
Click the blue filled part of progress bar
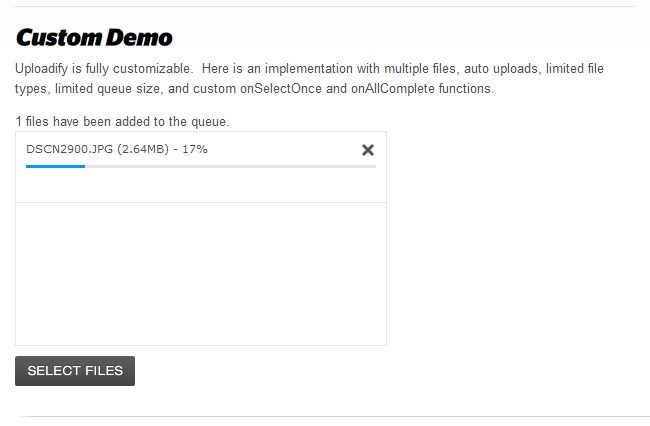55,166
